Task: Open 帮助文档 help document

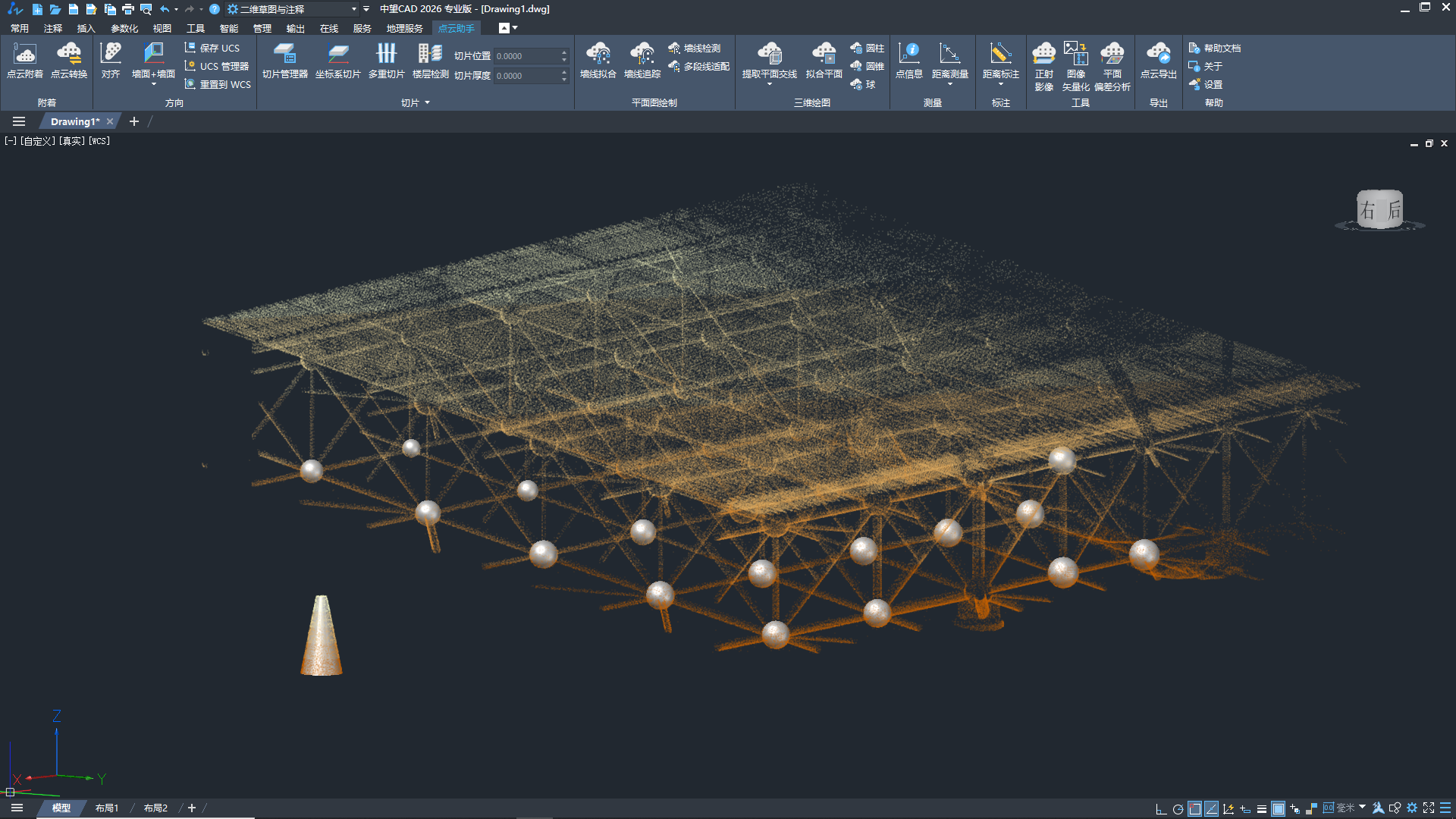Action: click(x=1215, y=48)
